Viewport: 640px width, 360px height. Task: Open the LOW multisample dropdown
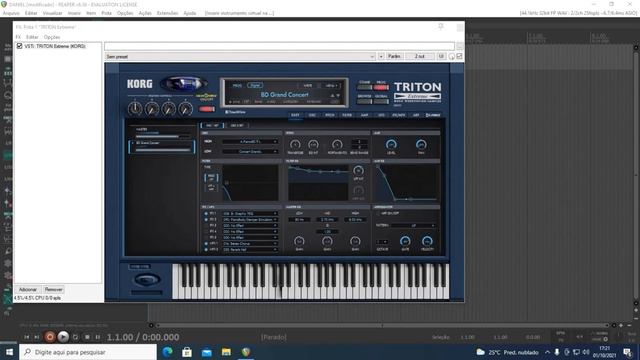(x=250, y=151)
